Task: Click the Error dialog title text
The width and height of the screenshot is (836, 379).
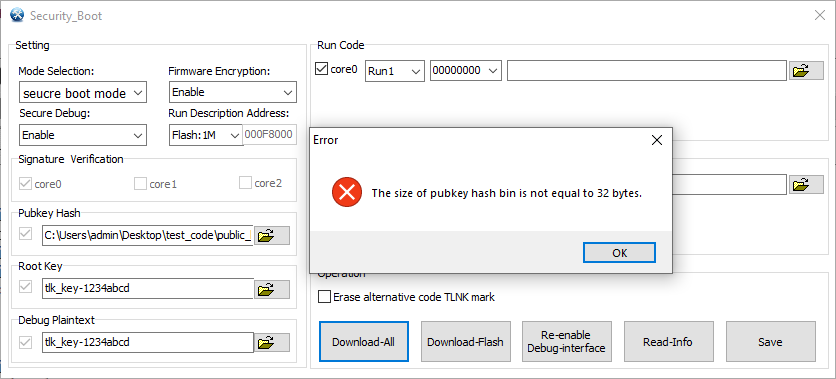Action: coord(325,140)
